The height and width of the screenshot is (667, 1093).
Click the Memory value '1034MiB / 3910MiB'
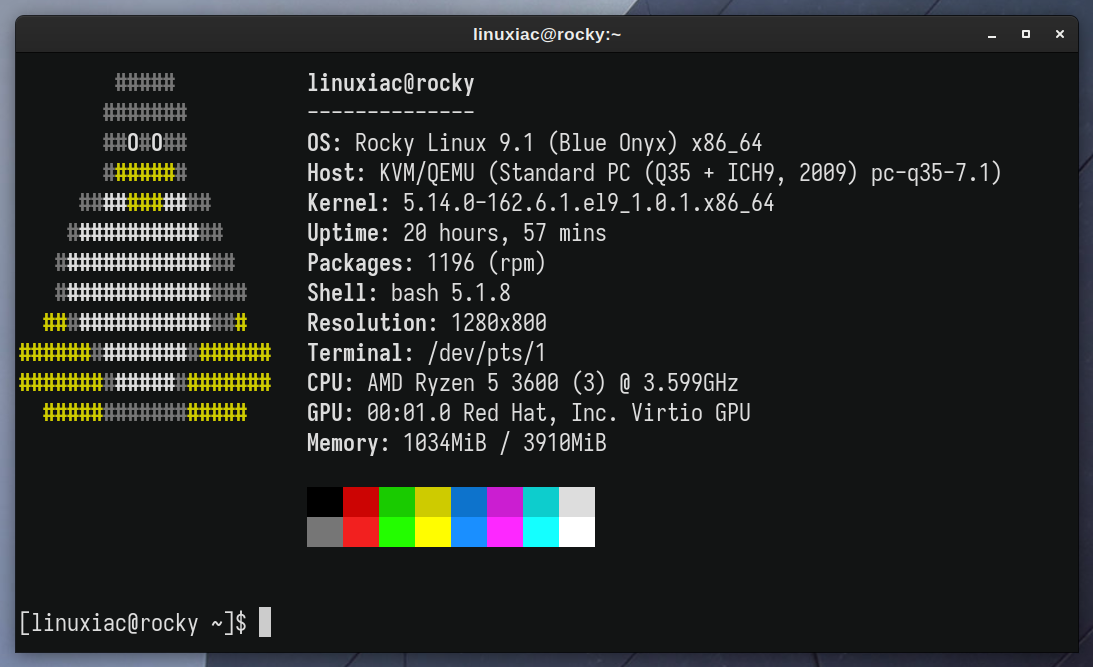[505, 443]
